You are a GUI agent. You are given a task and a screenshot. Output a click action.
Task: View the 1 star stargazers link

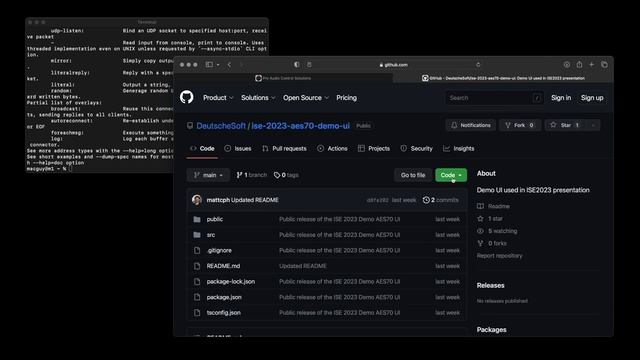click(490, 219)
